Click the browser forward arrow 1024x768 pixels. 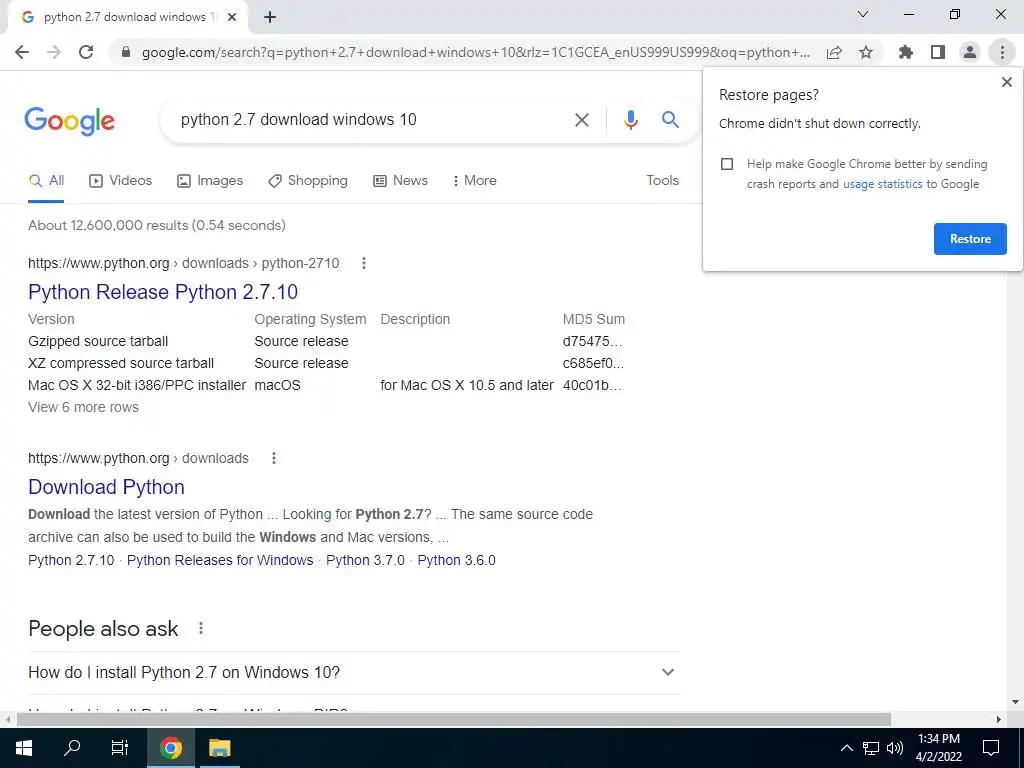coord(54,52)
